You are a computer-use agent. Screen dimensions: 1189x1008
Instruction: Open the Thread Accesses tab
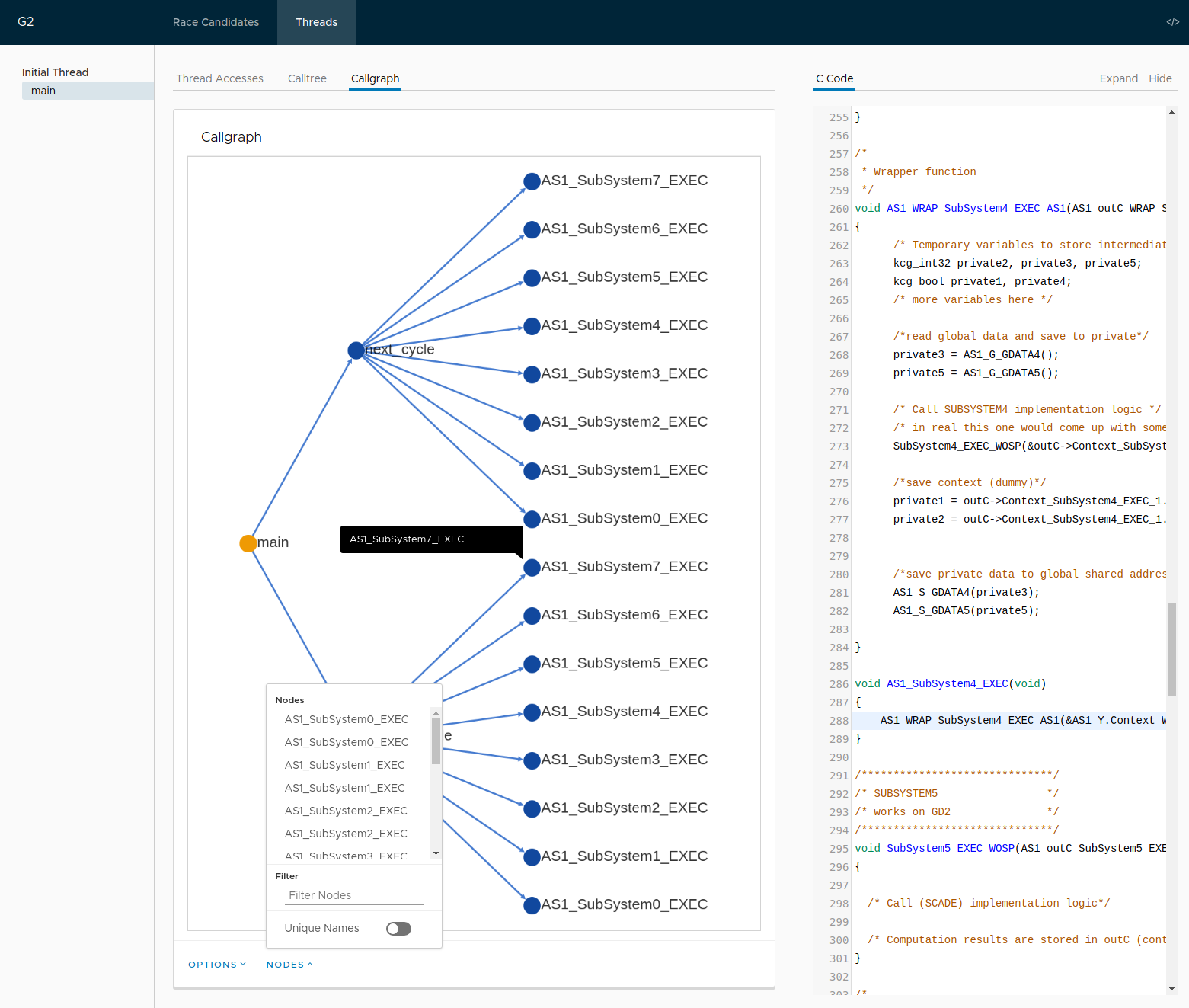[x=219, y=78]
